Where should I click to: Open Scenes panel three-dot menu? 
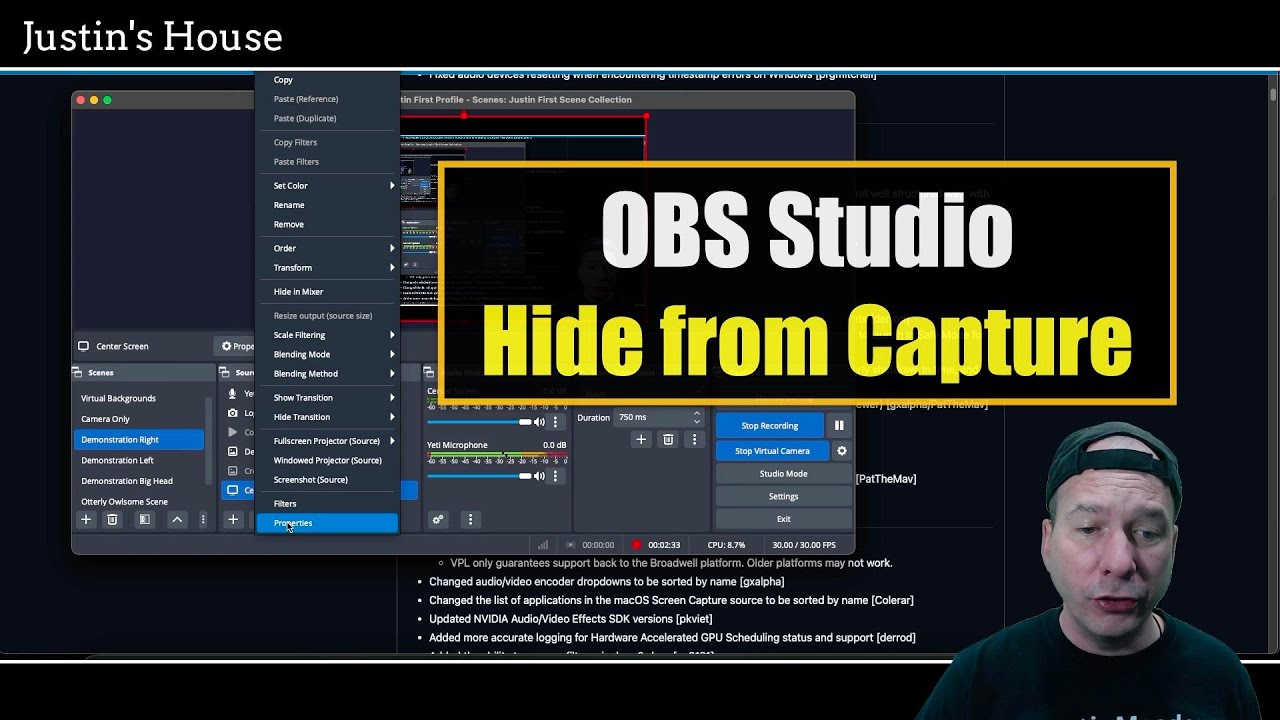point(203,519)
